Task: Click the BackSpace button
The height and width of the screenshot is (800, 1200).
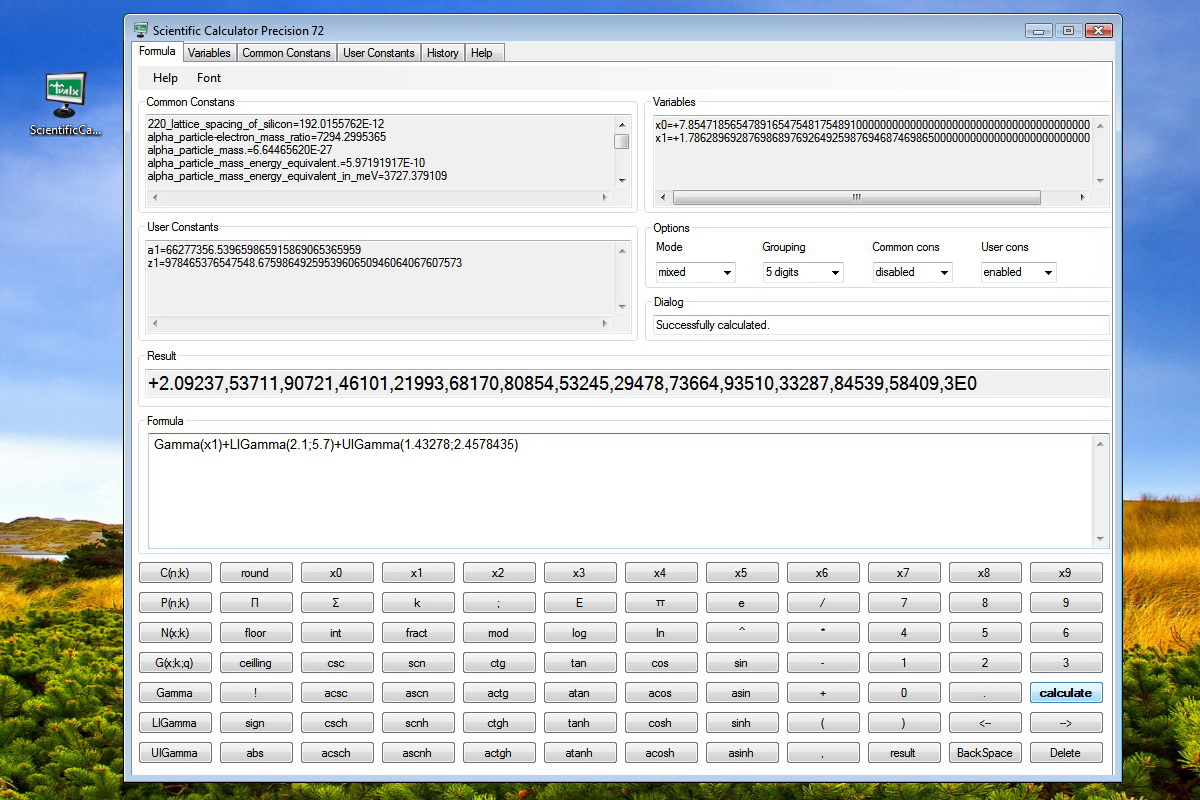Action: tap(985, 753)
